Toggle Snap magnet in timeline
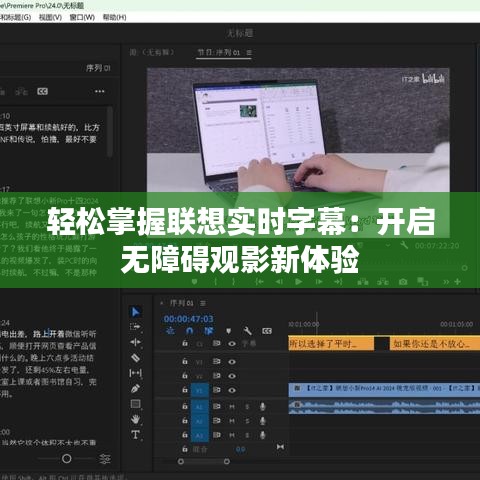This screenshot has height=480, width=480. coord(189,331)
